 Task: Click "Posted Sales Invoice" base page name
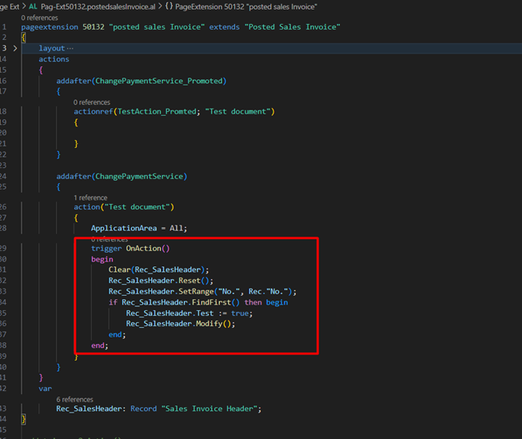pyautogui.click(x=292, y=27)
